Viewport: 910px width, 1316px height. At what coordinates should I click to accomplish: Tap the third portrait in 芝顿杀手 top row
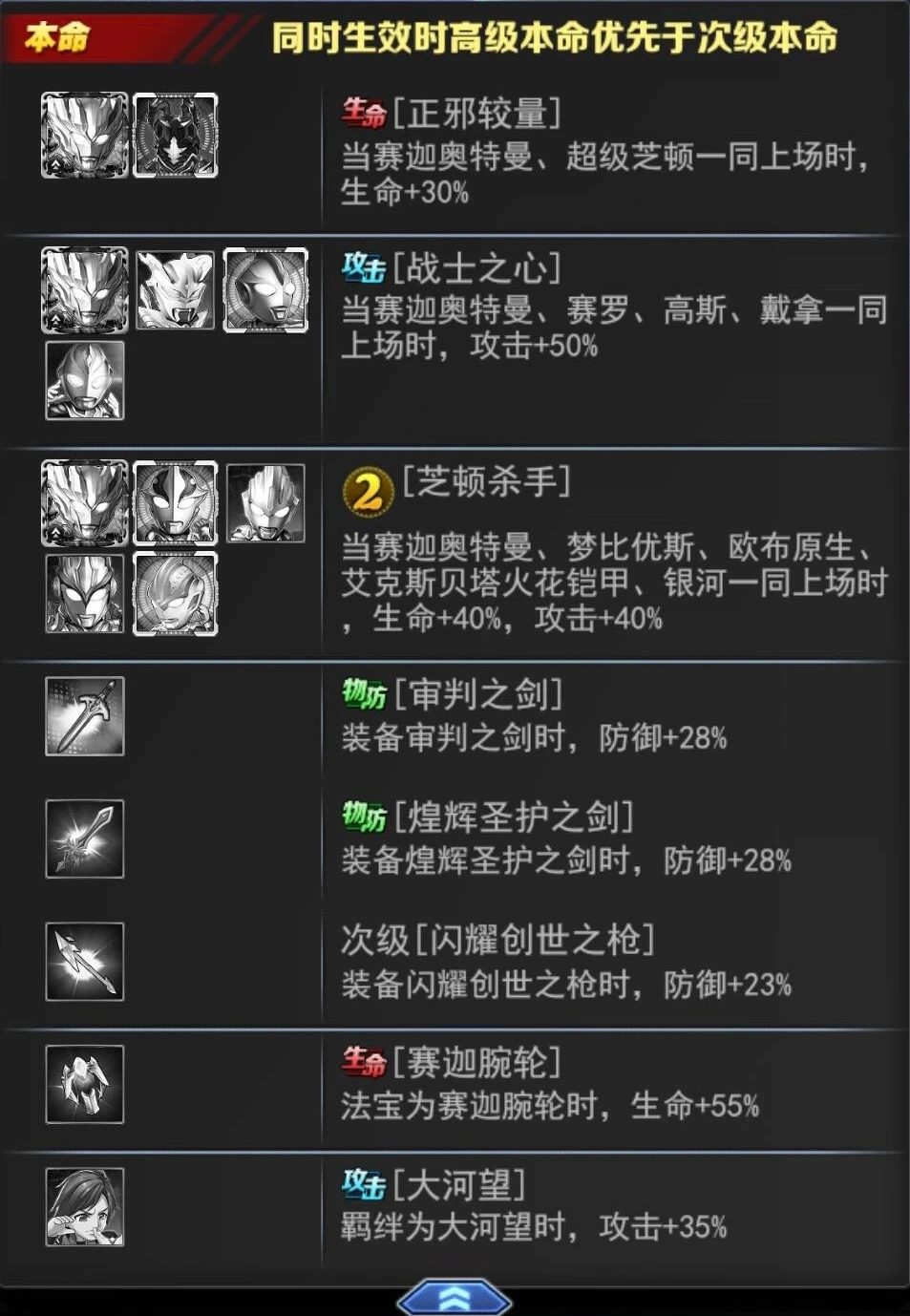coord(266,502)
